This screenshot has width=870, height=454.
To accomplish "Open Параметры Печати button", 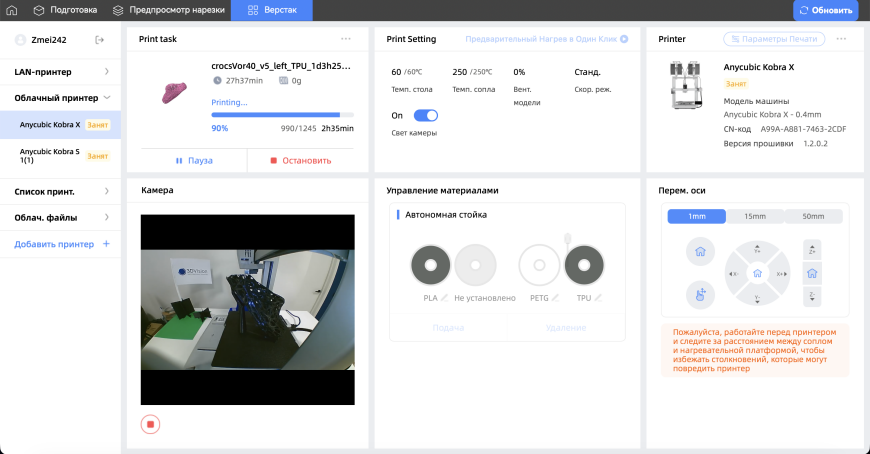I will coord(774,39).
